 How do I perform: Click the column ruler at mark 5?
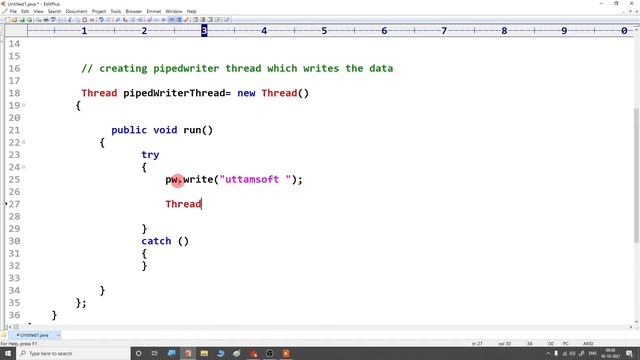point(324,31)
